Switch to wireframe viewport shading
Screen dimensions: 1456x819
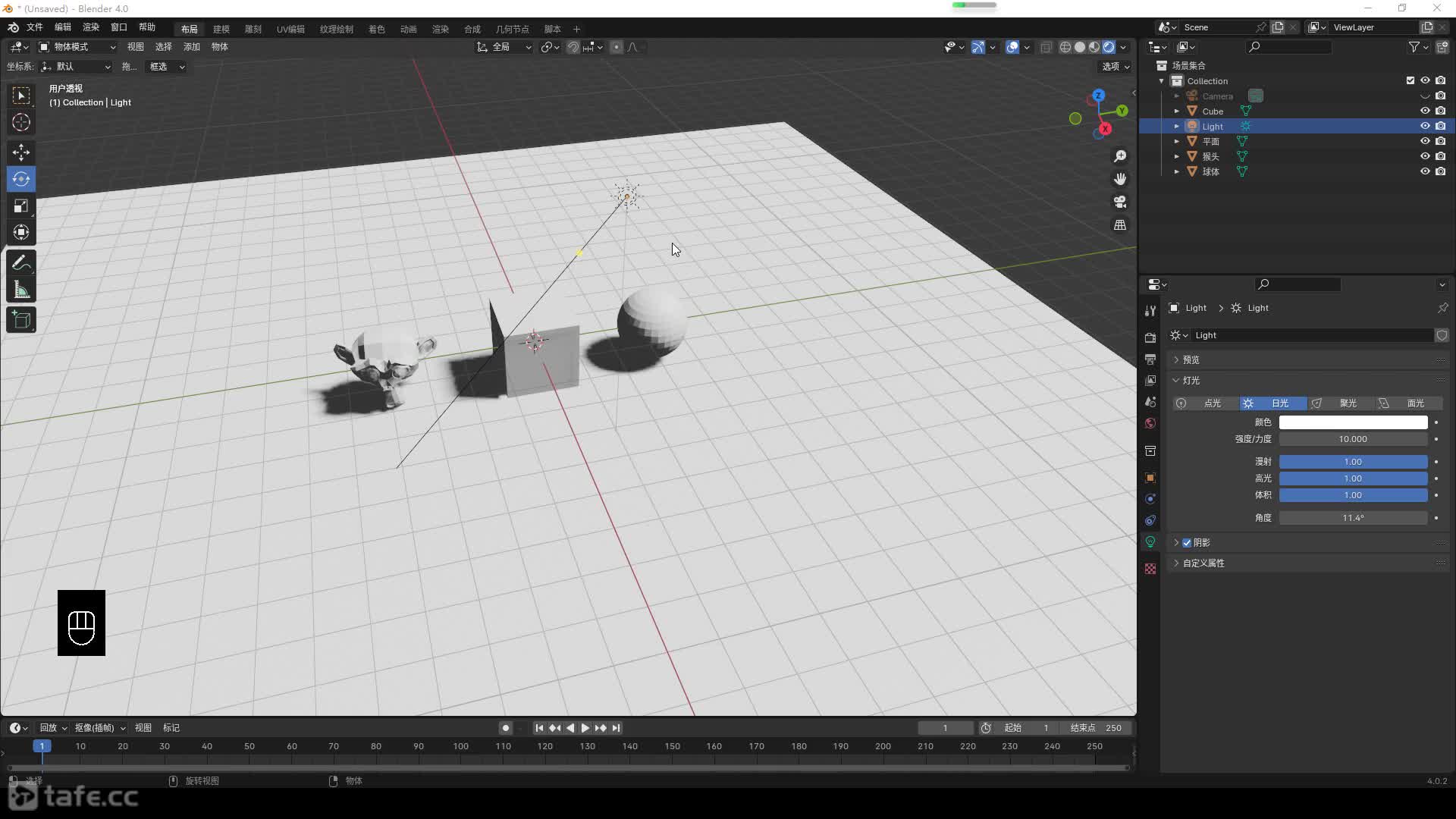pyautogui.click(x=1065, y=47)
